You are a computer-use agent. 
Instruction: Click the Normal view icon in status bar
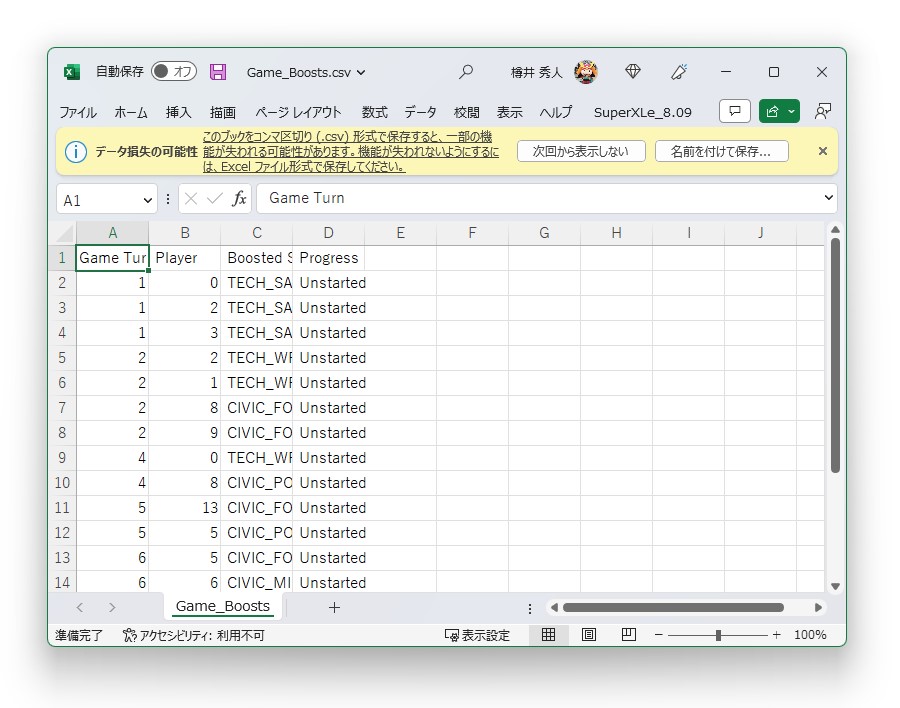(x=549, y=635)
